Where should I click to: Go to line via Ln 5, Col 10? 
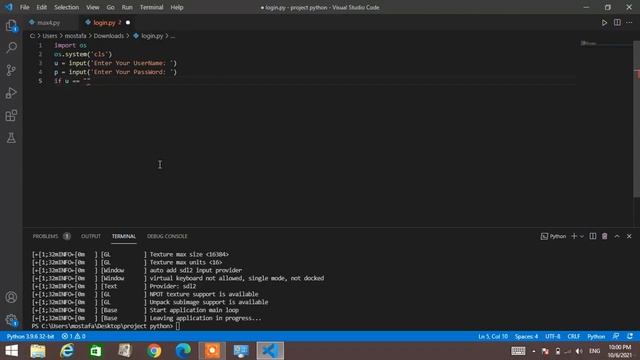(493, 336)
